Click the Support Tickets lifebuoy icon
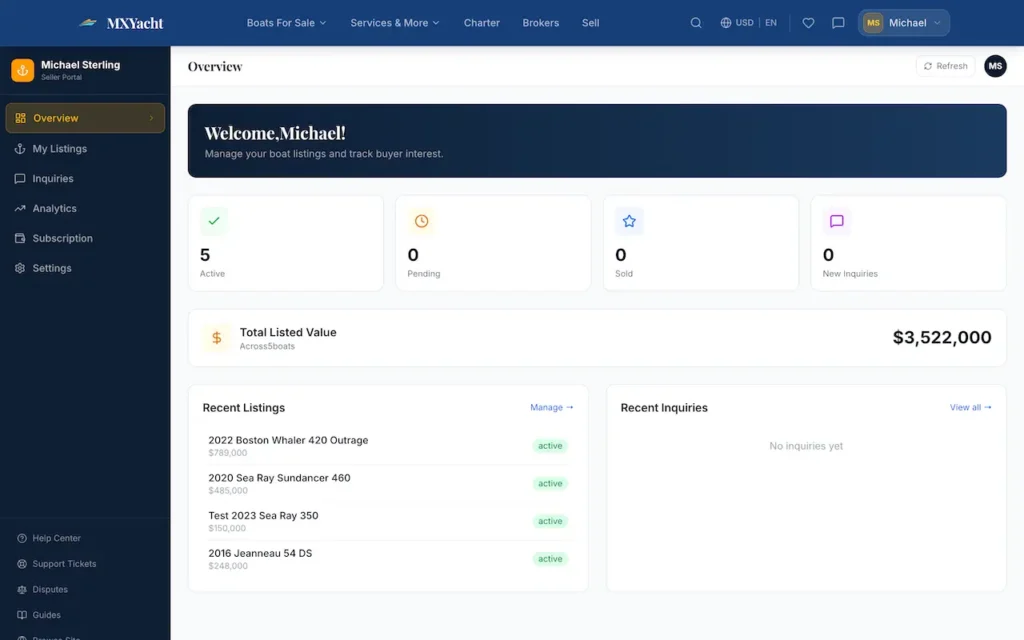Image resolution: width=1024 pixels, height=640 pixels. click(x=22, y=564)
